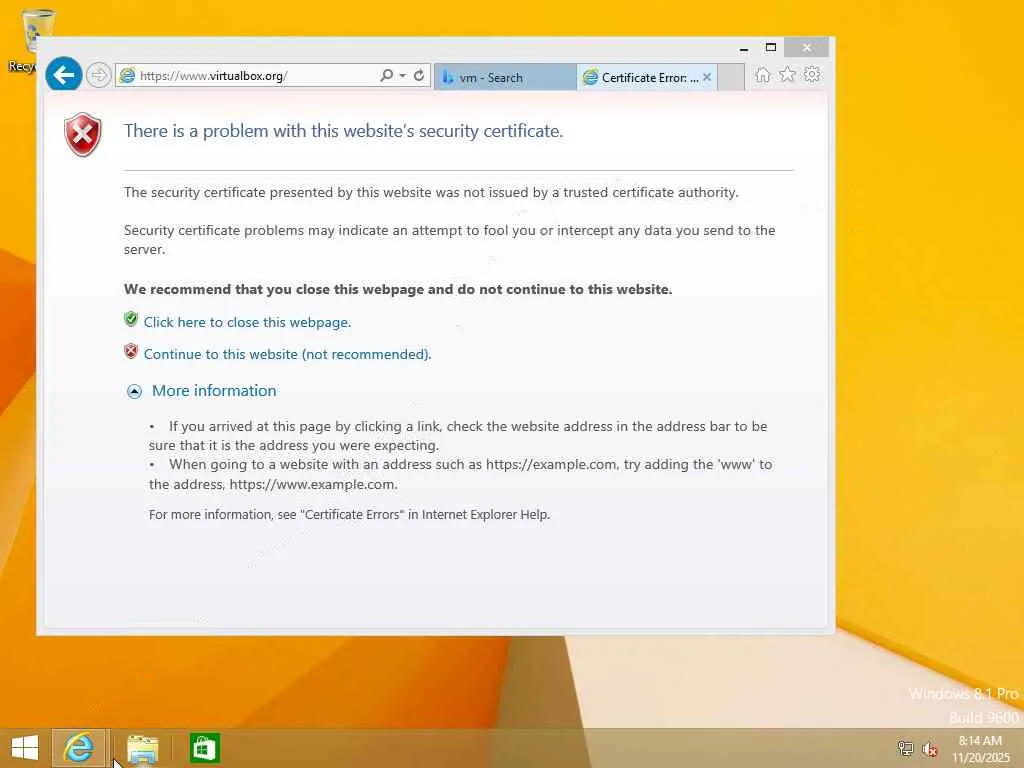Viewport: 1024px width, 768px height.
Task: Click 'Click here to close this webpage' link
Action: coord(248,322)
